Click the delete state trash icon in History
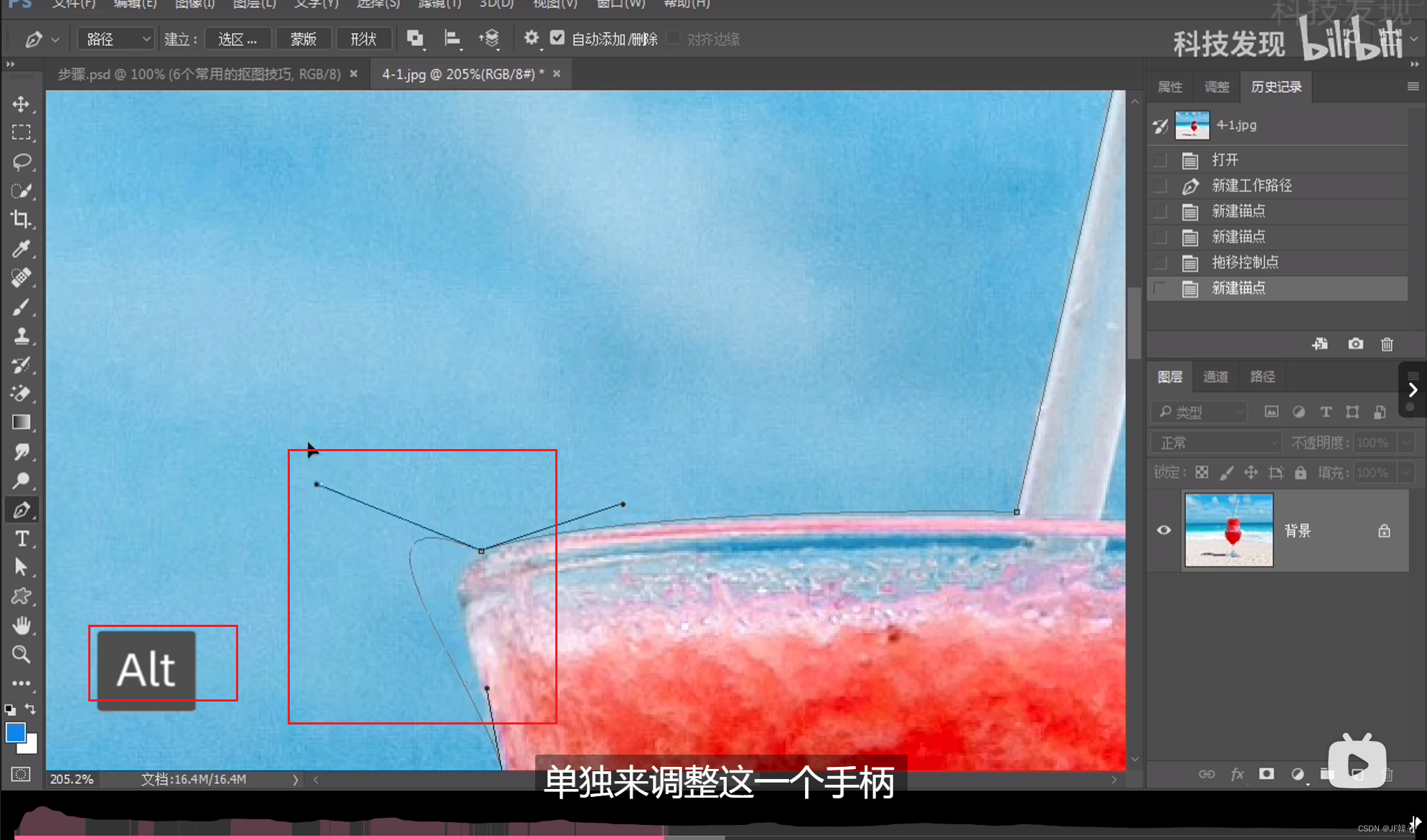This screenshot has width=1427, height=840. (1387, 344)
